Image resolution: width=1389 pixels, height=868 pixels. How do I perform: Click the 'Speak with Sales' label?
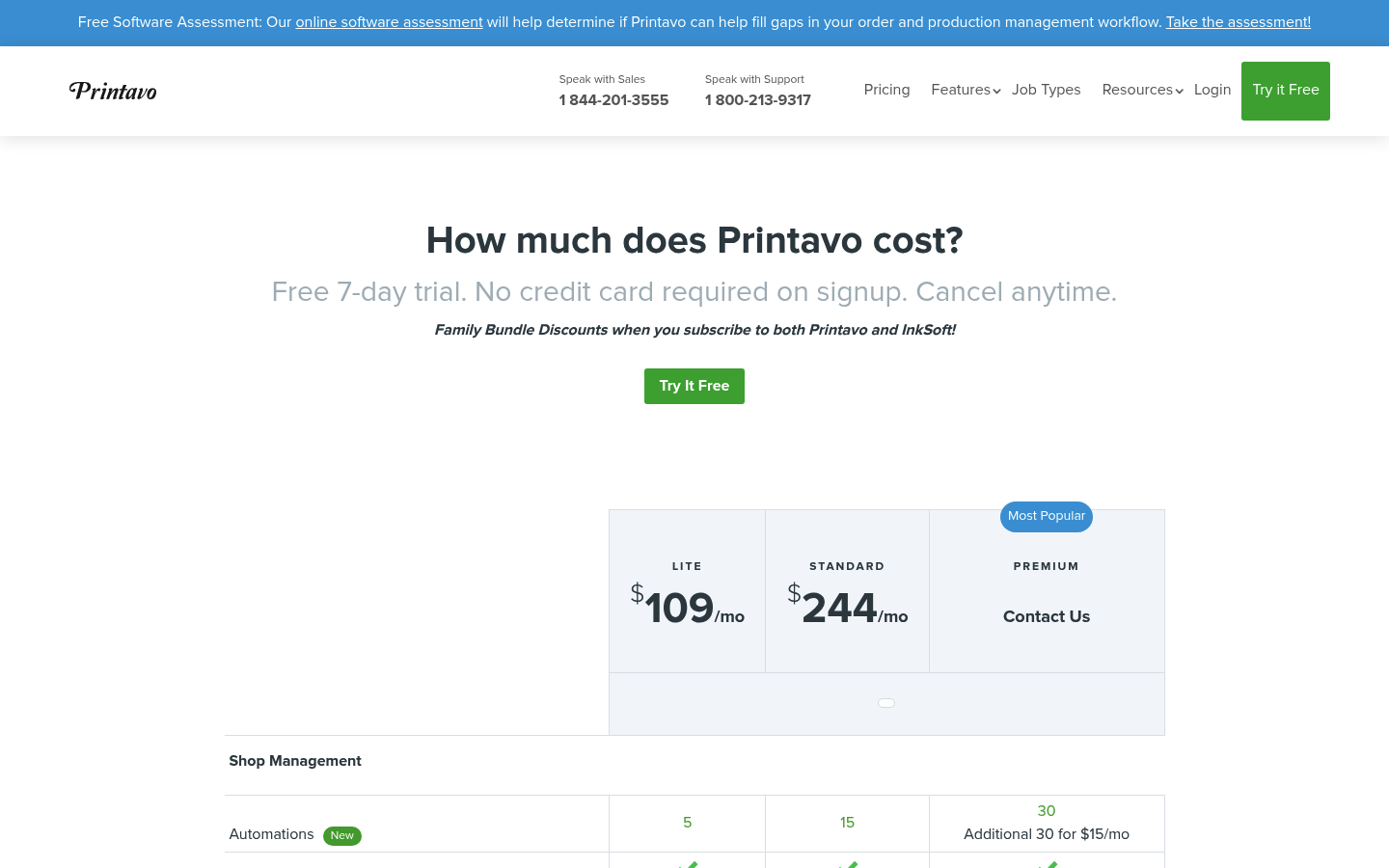coord(602,80)
